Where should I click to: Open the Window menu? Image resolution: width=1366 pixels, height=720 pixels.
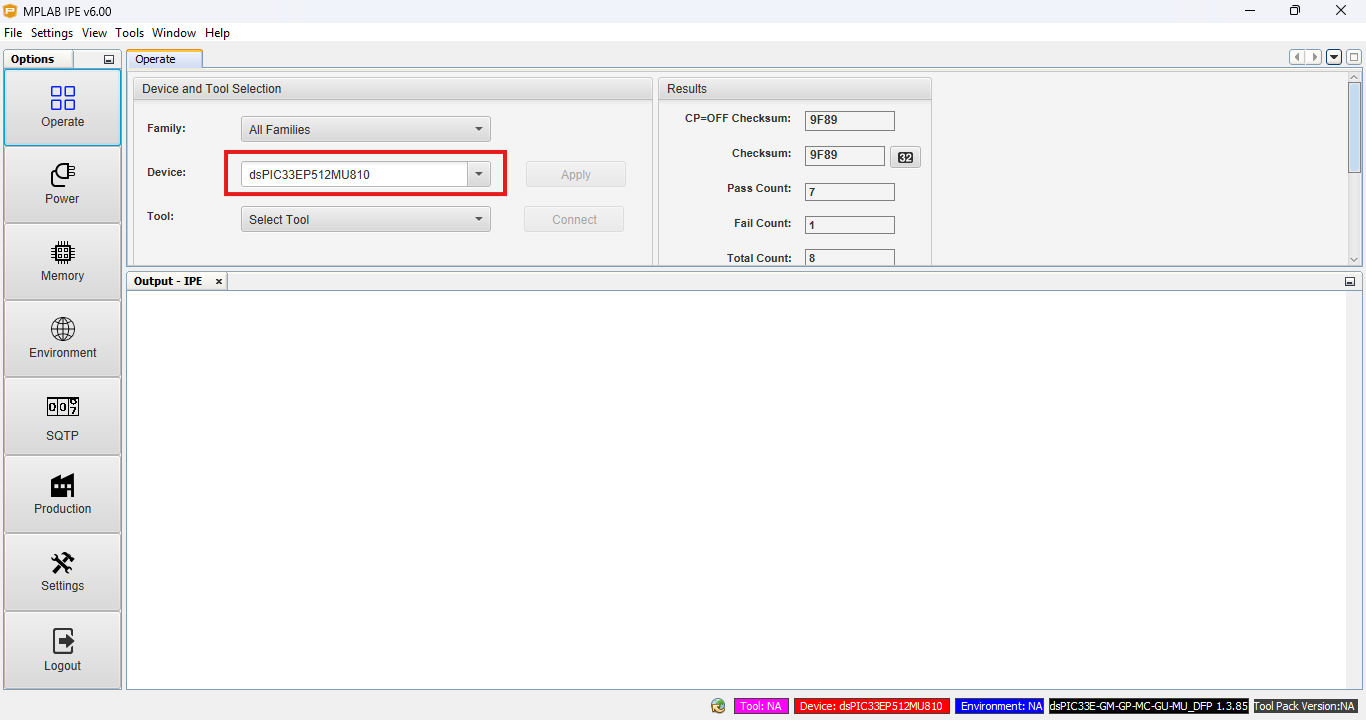(x=174, y=33)
